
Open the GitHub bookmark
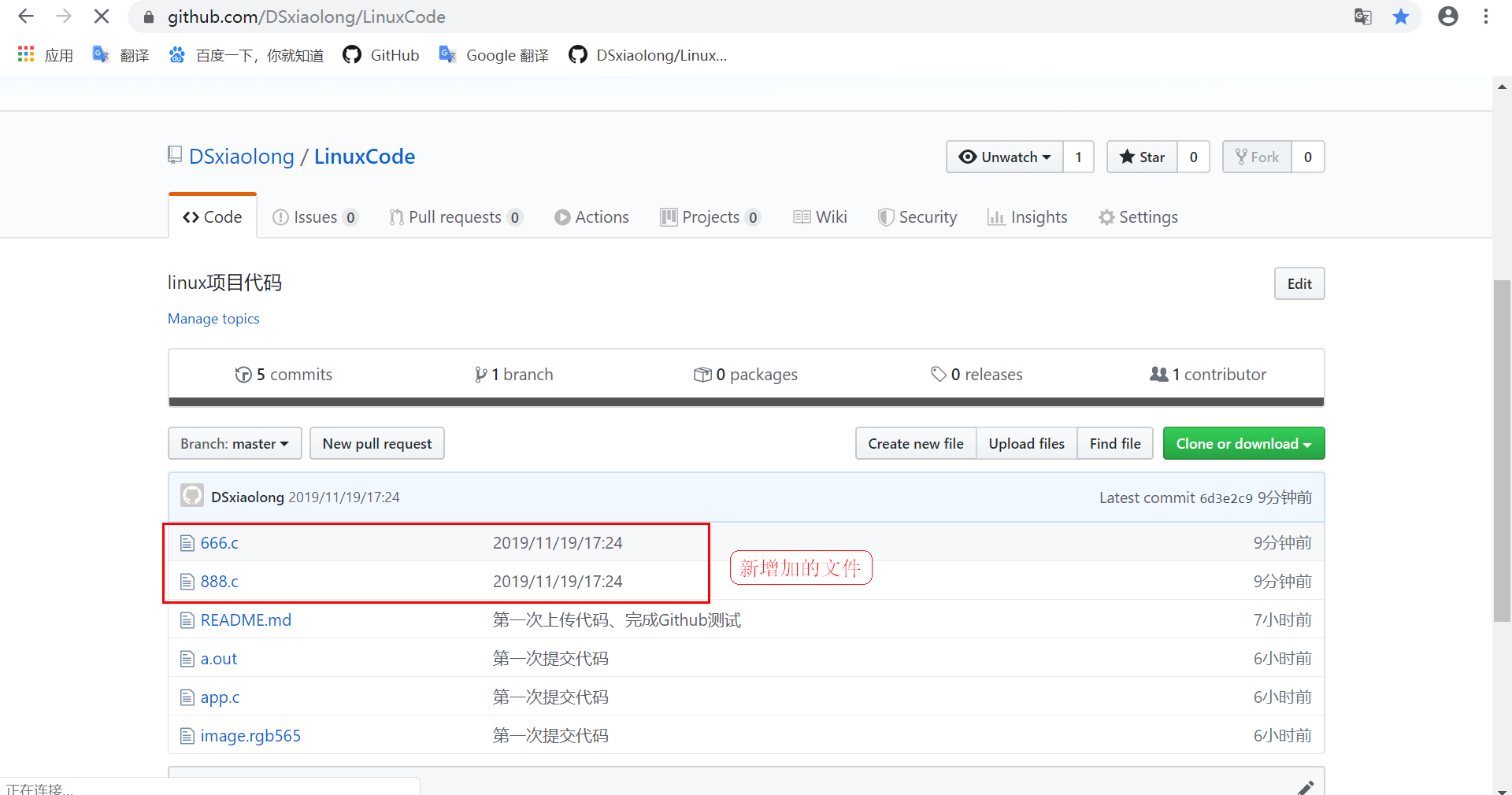point(381,55)
